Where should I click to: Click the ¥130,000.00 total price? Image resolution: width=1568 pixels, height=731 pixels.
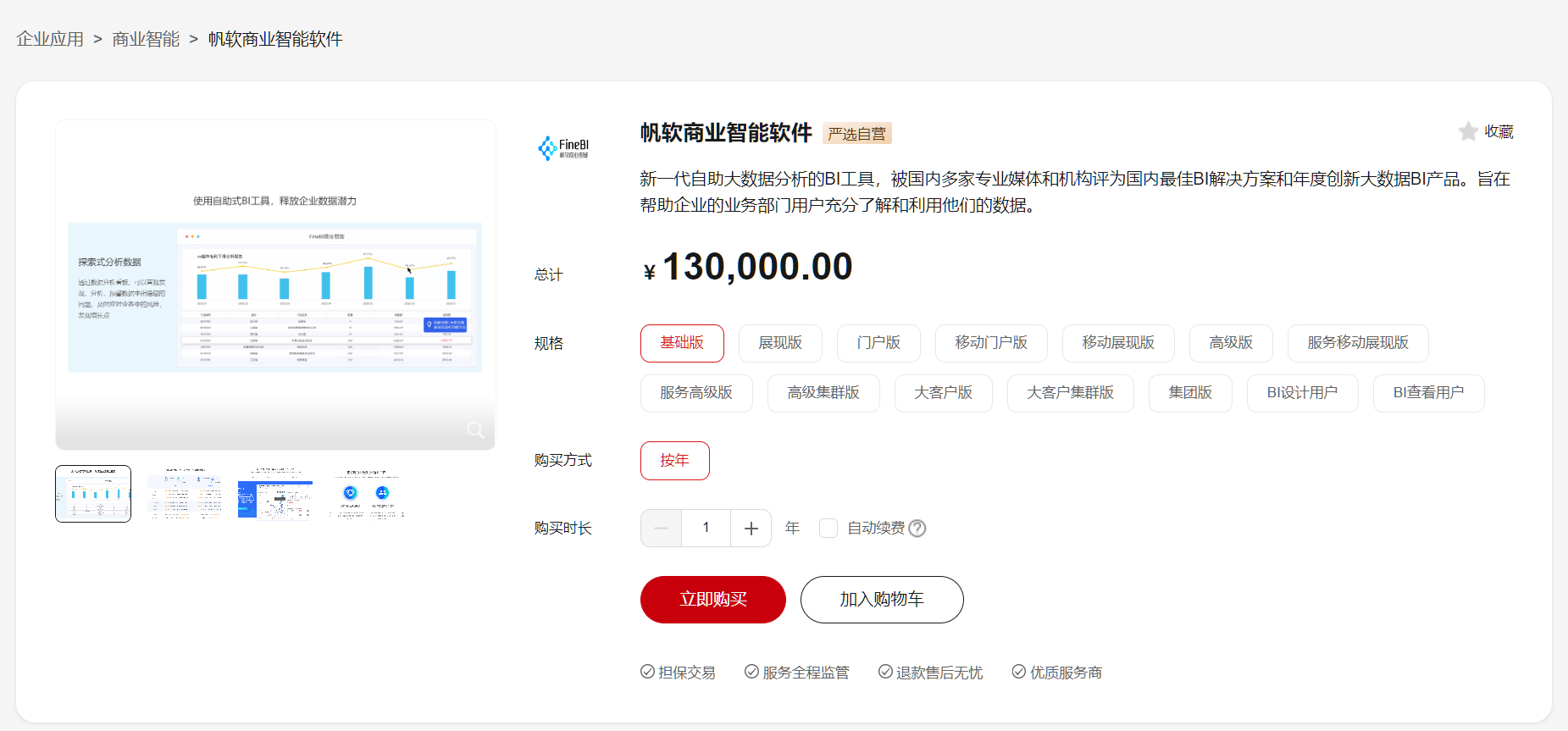pyautogui.click(x=748, y=268)
